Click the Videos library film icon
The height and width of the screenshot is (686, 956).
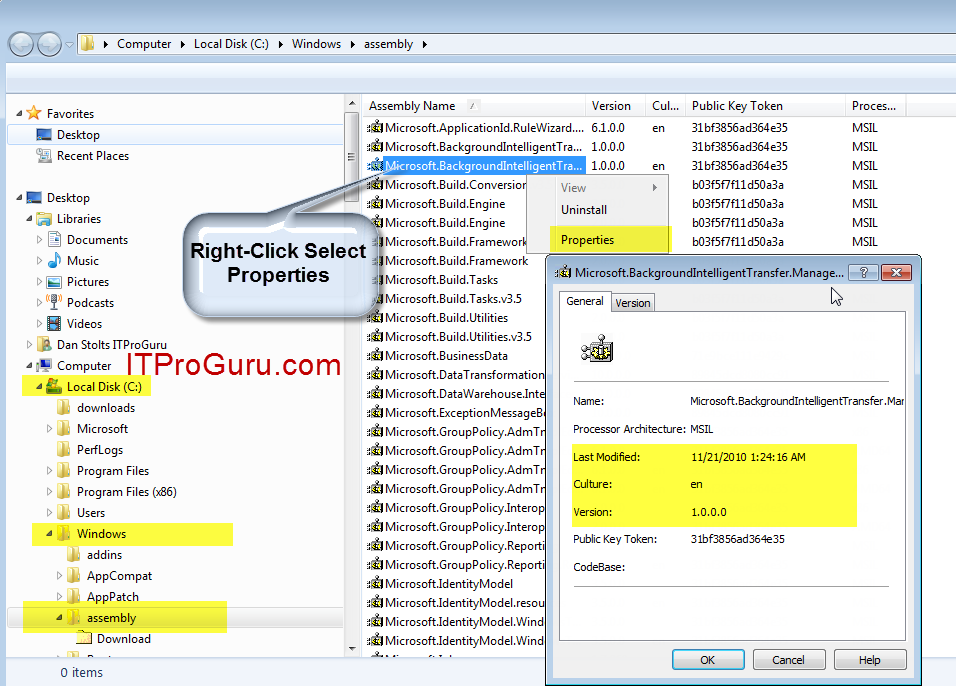point(54,323)
